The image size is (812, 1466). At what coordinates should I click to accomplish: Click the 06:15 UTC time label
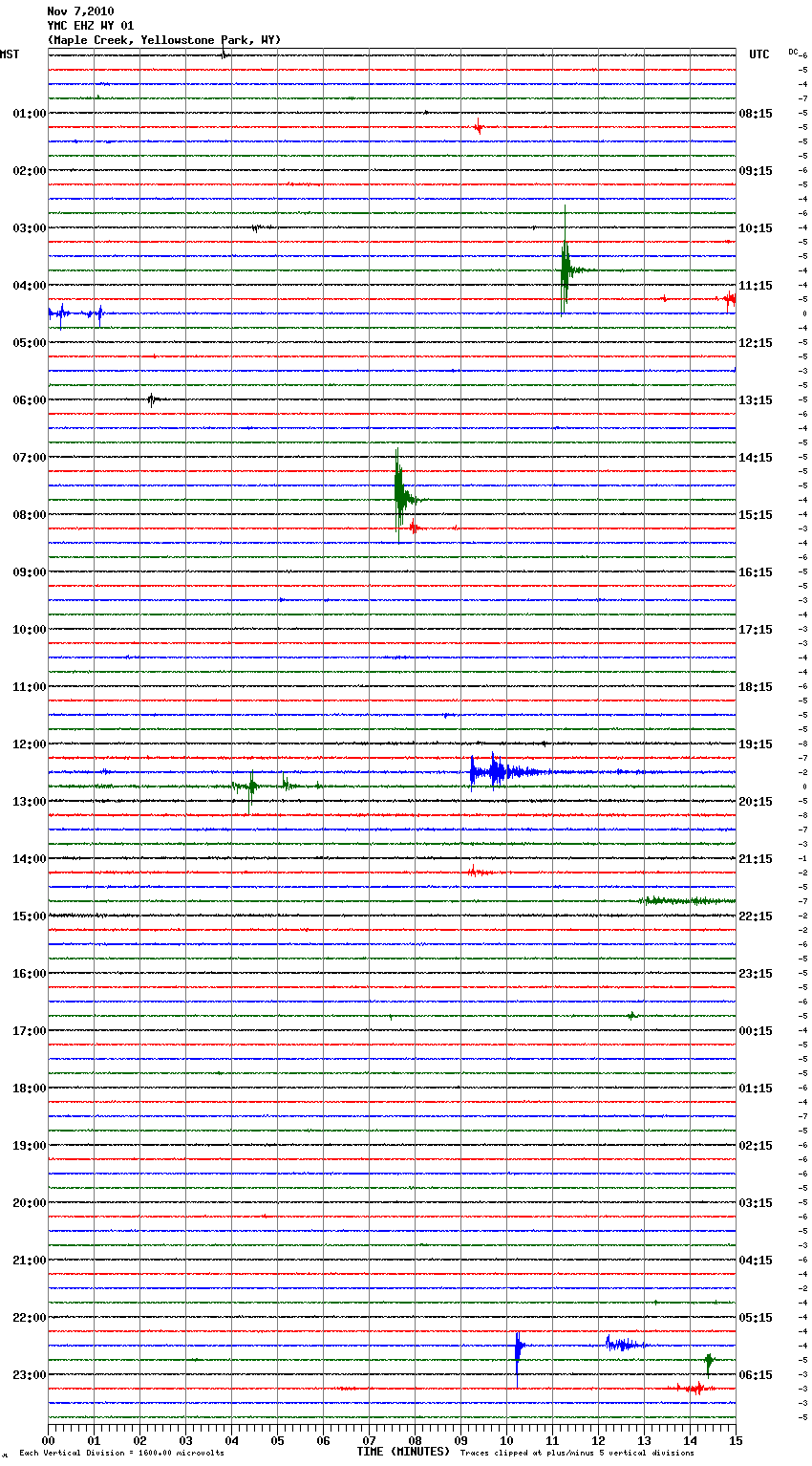pos(756,1375)
